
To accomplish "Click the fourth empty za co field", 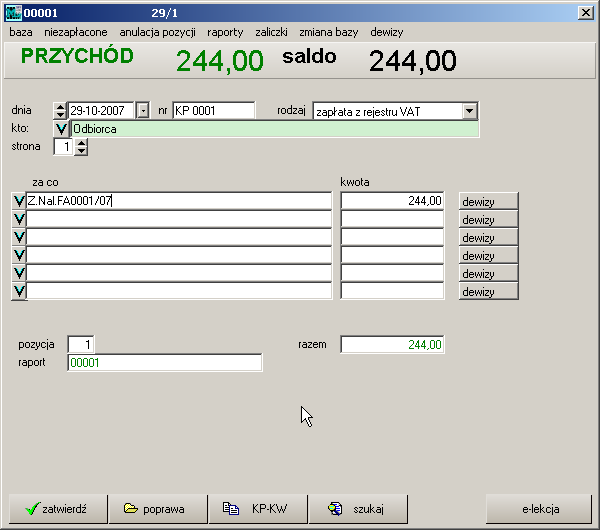I will (179, 255).
